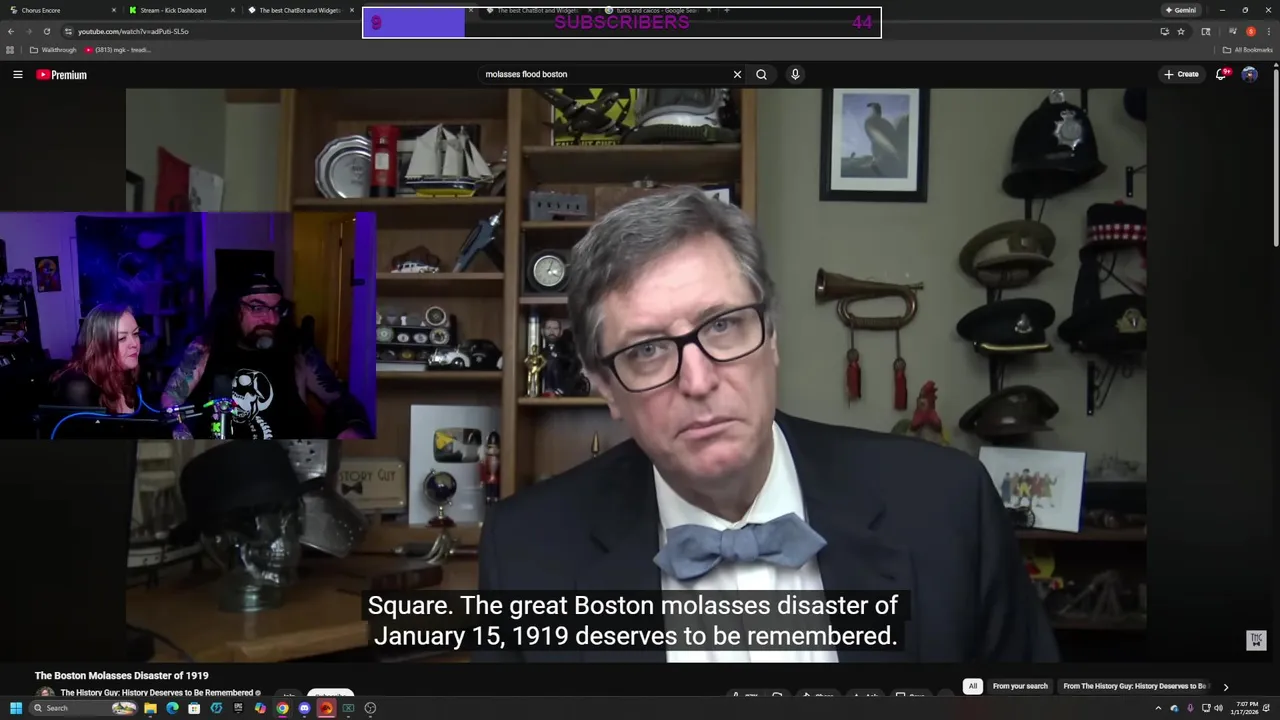
Task: Expand the All Bookmarks folder
Action: pyautogui.click(x=1247, y=49)
